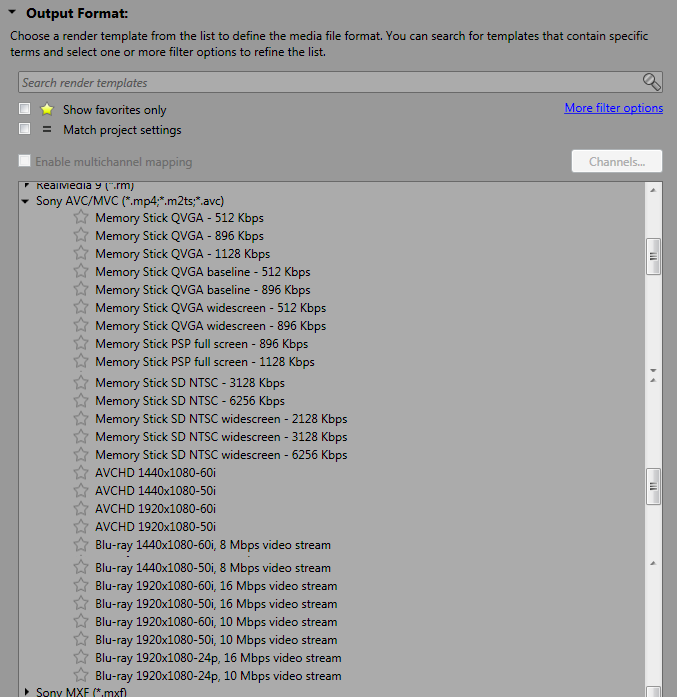Collapse the Output Format section
Image resolution: width=677 pixels, height=697 pixels.
(12, 12)
